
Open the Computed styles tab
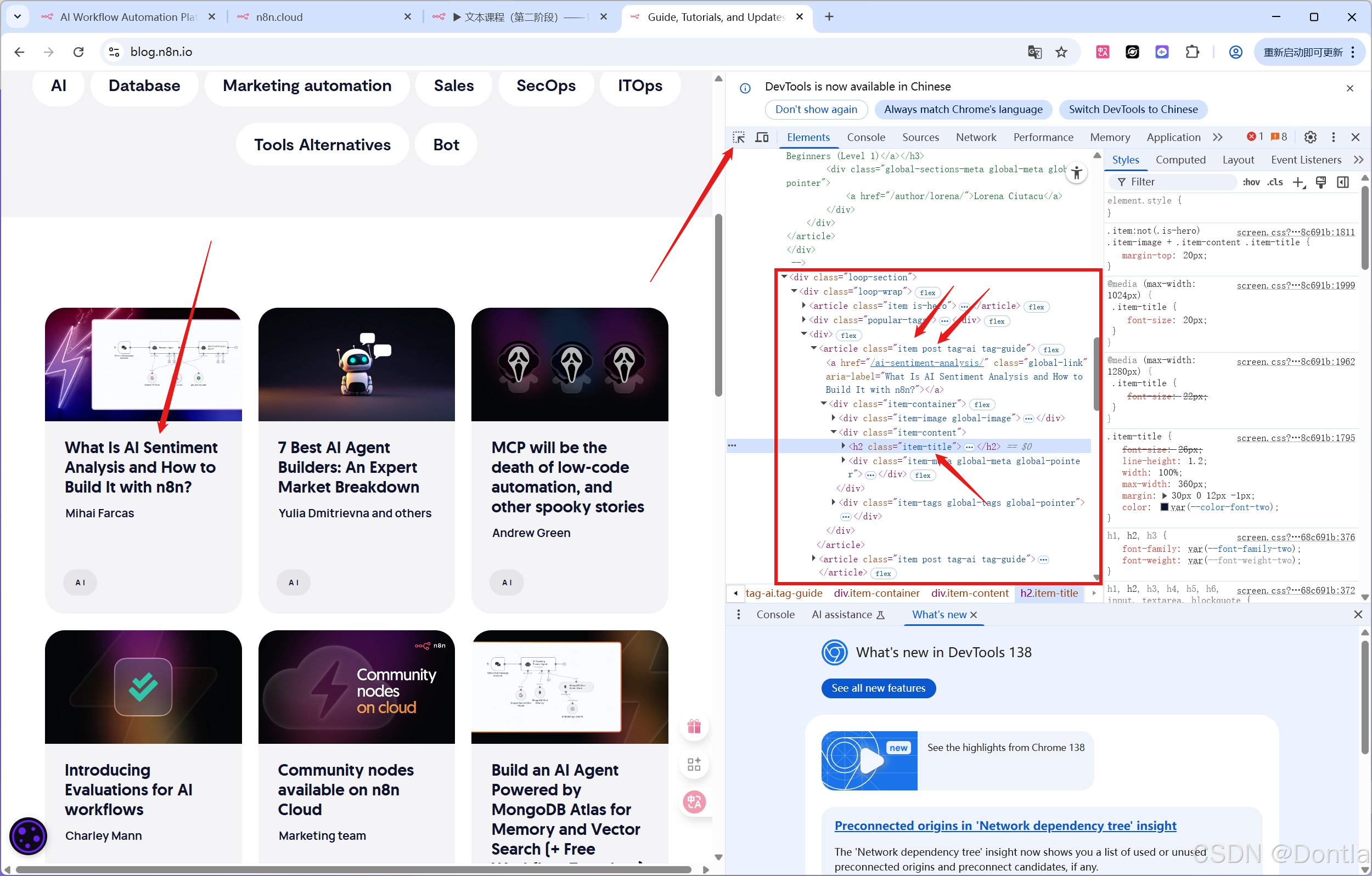coord(1180,160)
